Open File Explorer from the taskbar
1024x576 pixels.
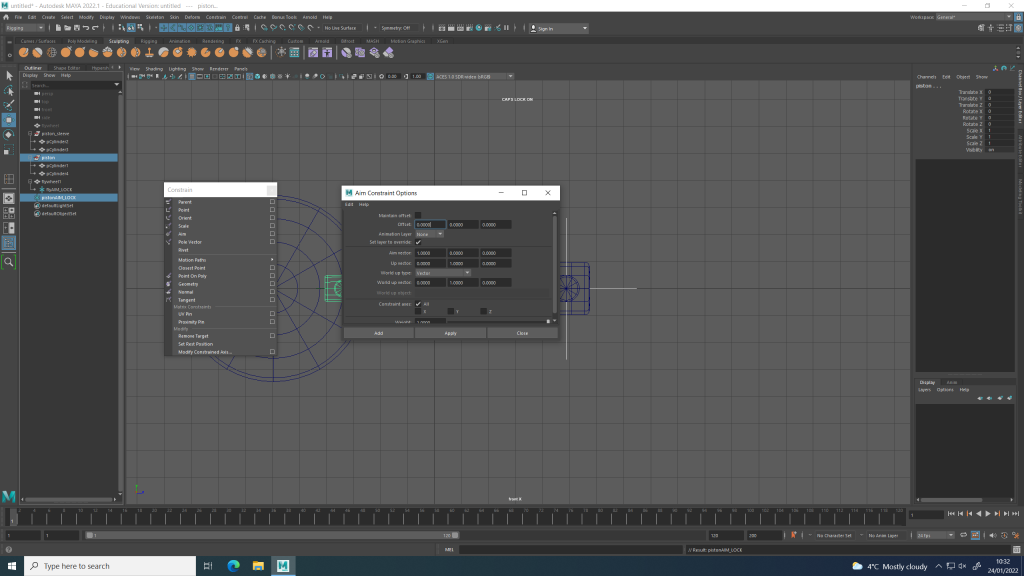(x=258, y=566)
